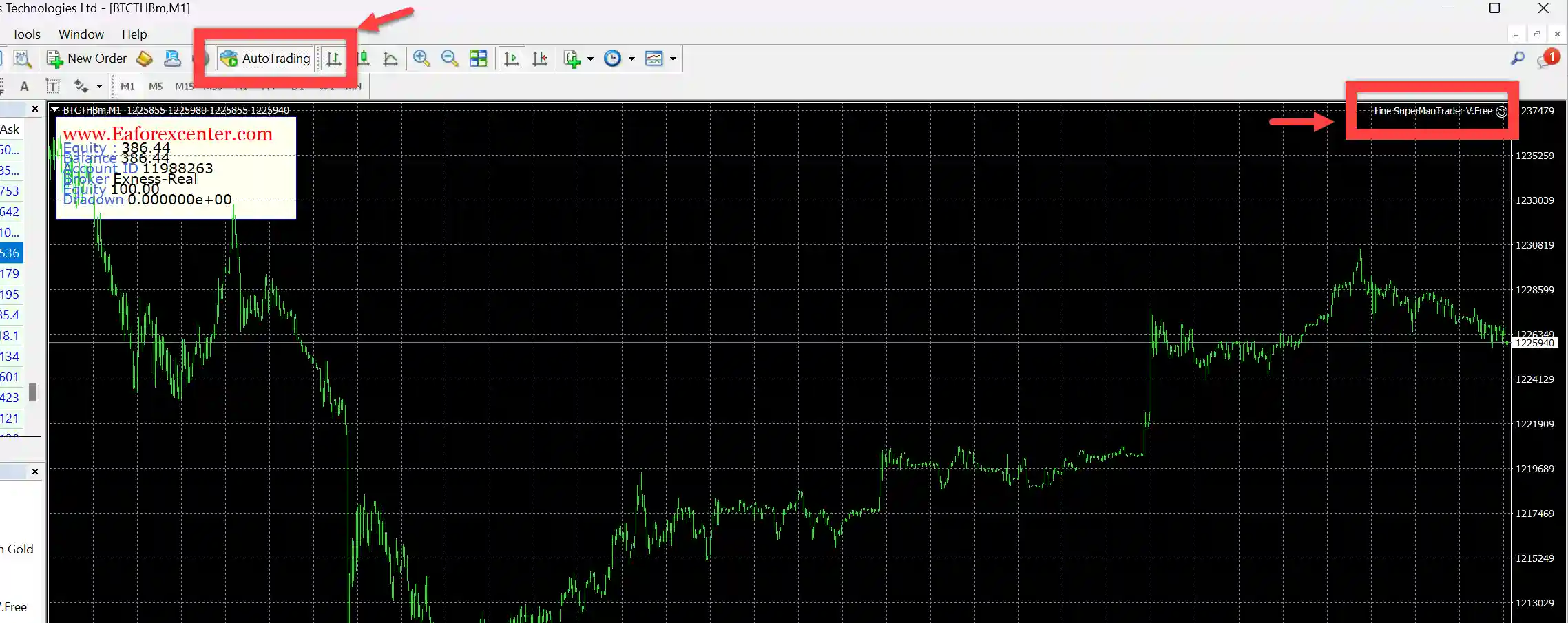Expand the periods clock dropdown
The height and width of the screenshot is (623, 1568).
tap(631, 59)
